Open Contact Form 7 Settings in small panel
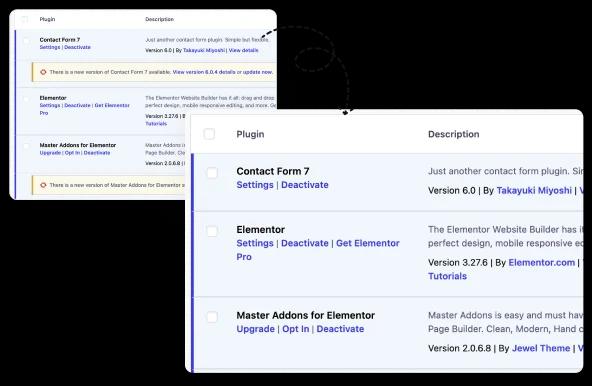 pos(50,47)
